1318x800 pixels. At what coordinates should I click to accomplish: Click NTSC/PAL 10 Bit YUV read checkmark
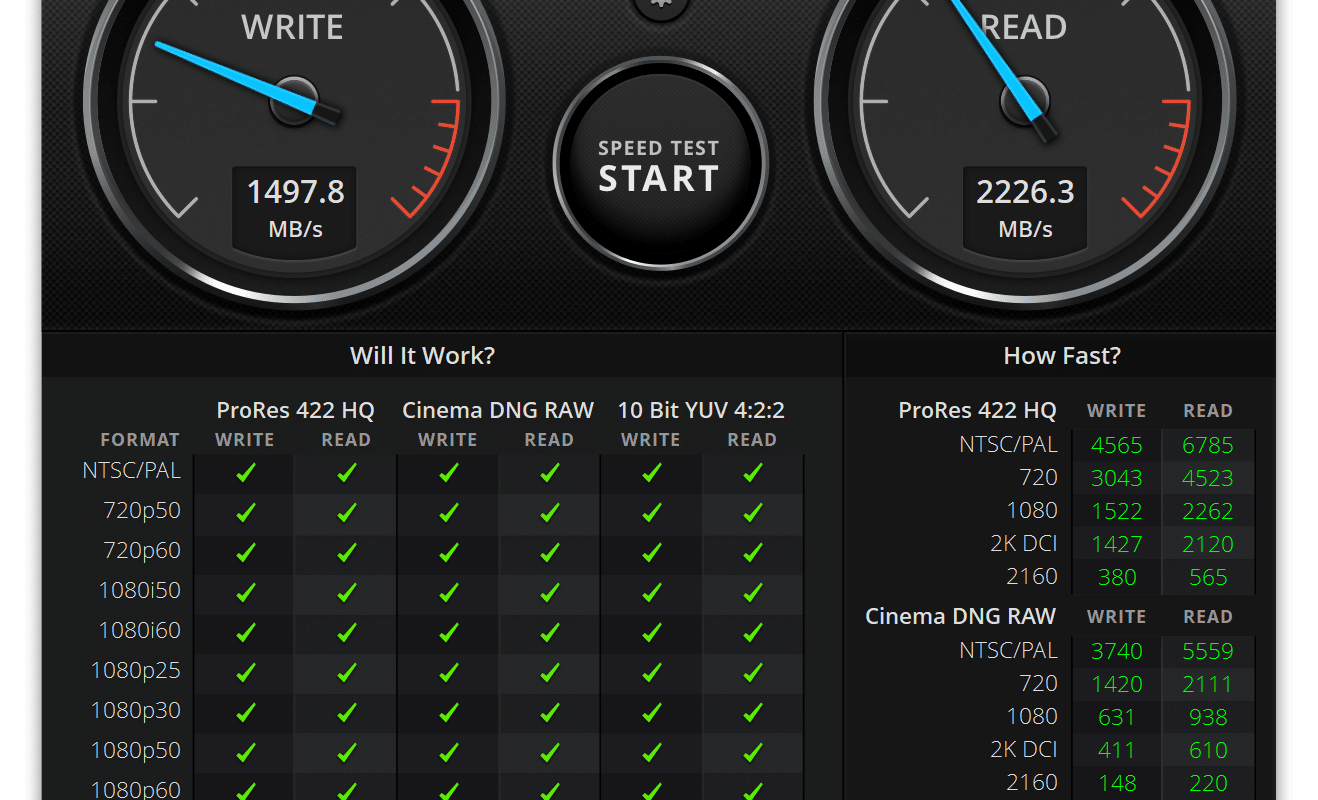tap(752, 472)
